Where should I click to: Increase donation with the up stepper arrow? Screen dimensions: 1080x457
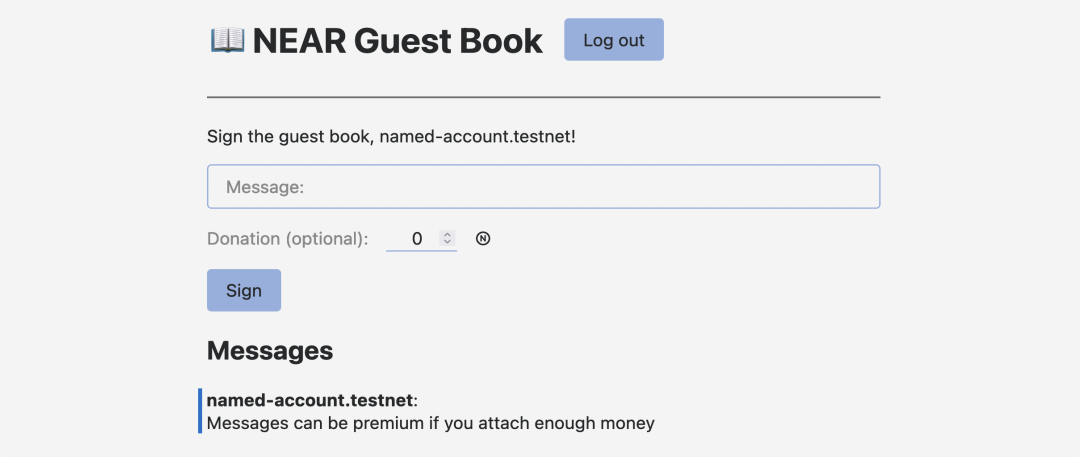pyautogui.click(x=448, y=235)
